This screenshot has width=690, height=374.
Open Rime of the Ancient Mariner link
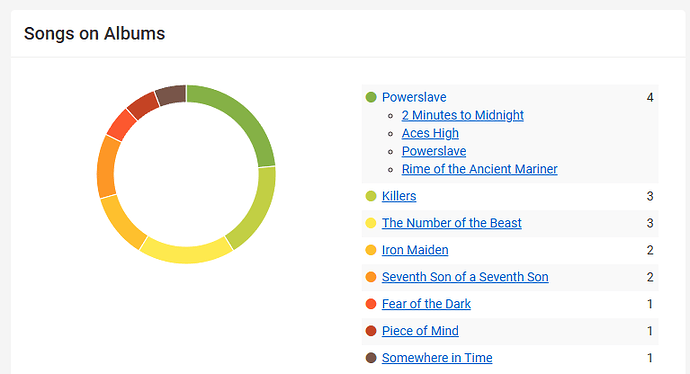click(479, 169)
